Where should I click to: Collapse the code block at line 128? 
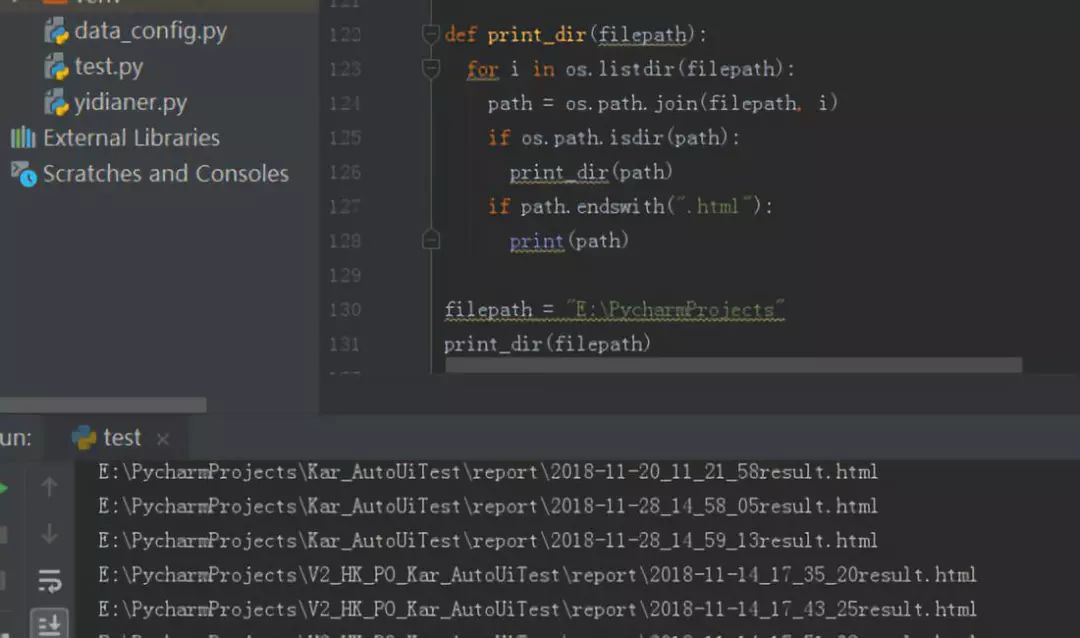point(429,240)
